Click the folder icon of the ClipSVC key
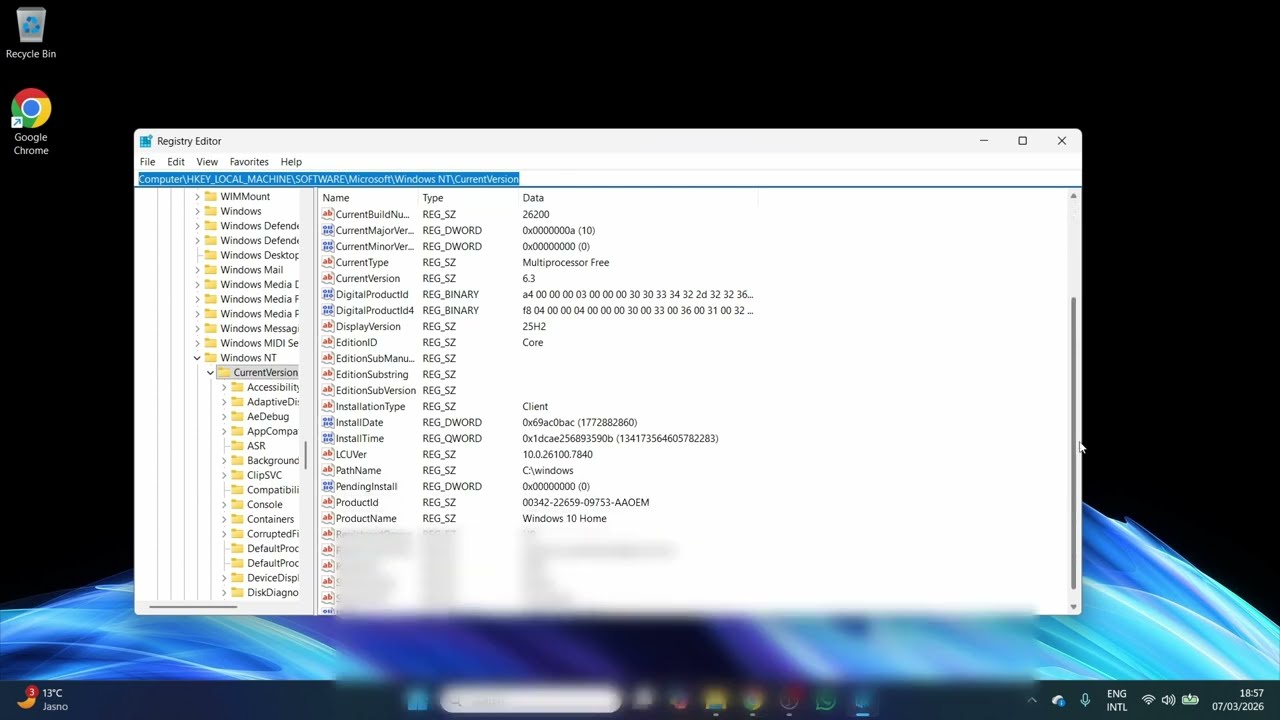The image size is (1280, 720). coord(237,475)
